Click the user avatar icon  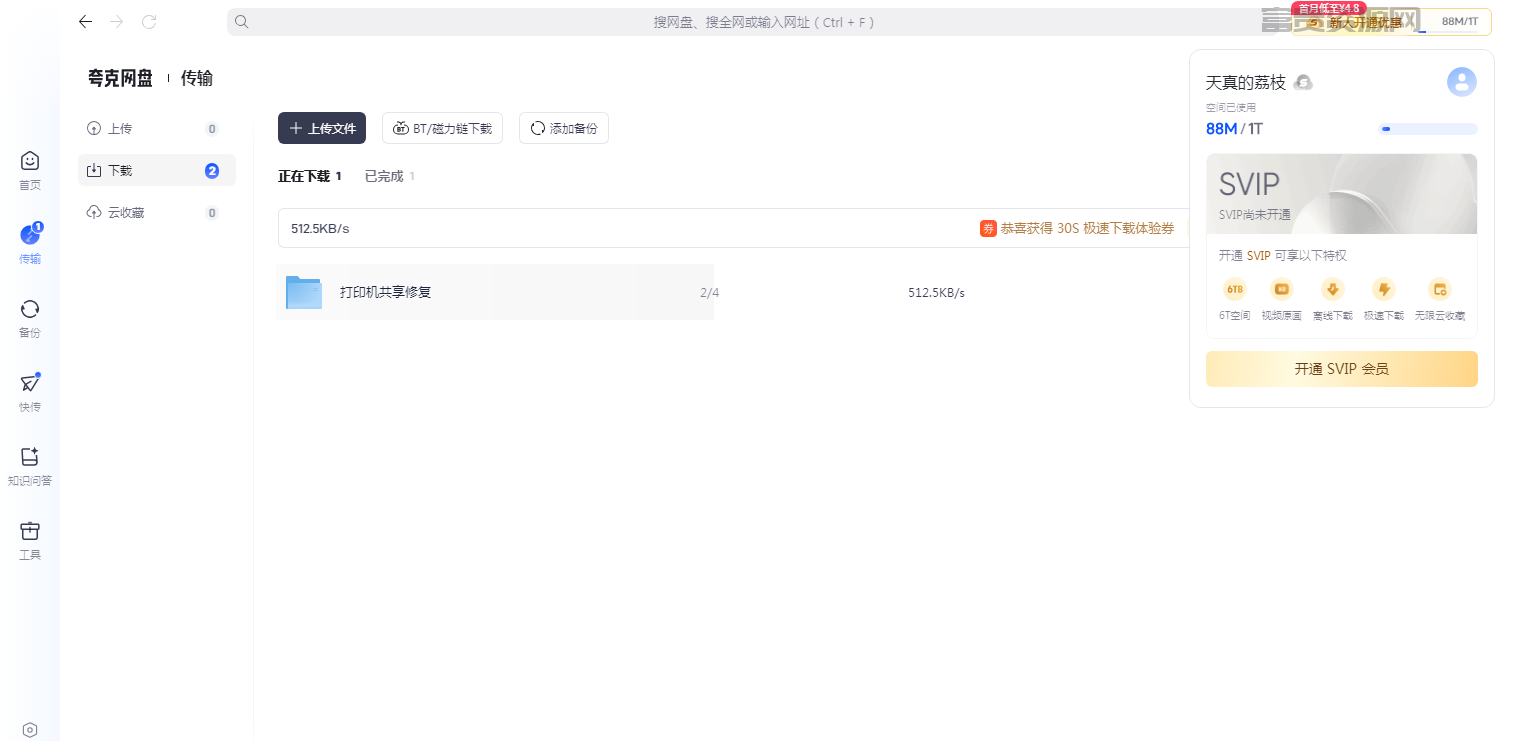tap(1461, 82)
